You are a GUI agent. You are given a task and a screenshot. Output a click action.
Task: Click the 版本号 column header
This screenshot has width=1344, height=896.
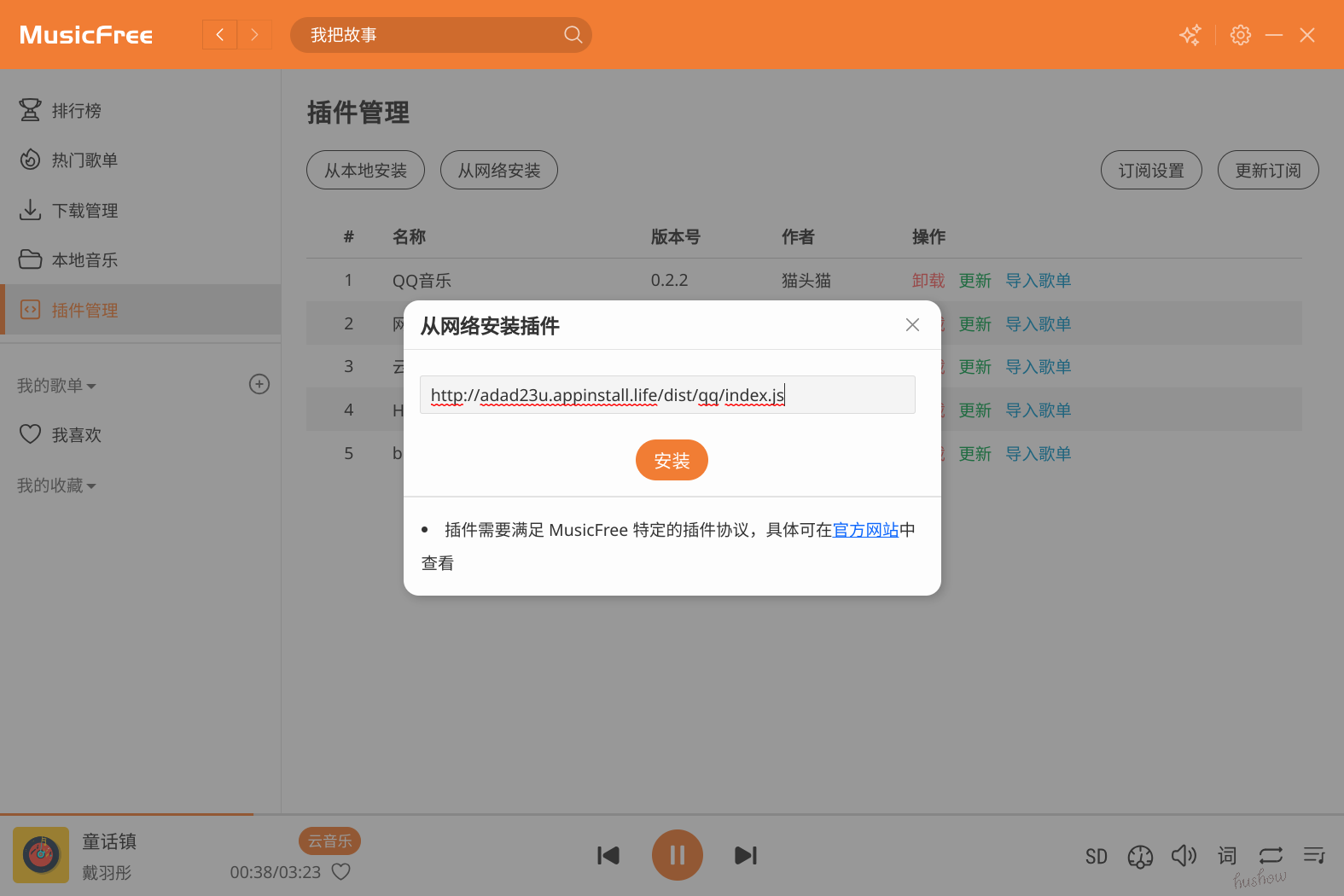675,237
